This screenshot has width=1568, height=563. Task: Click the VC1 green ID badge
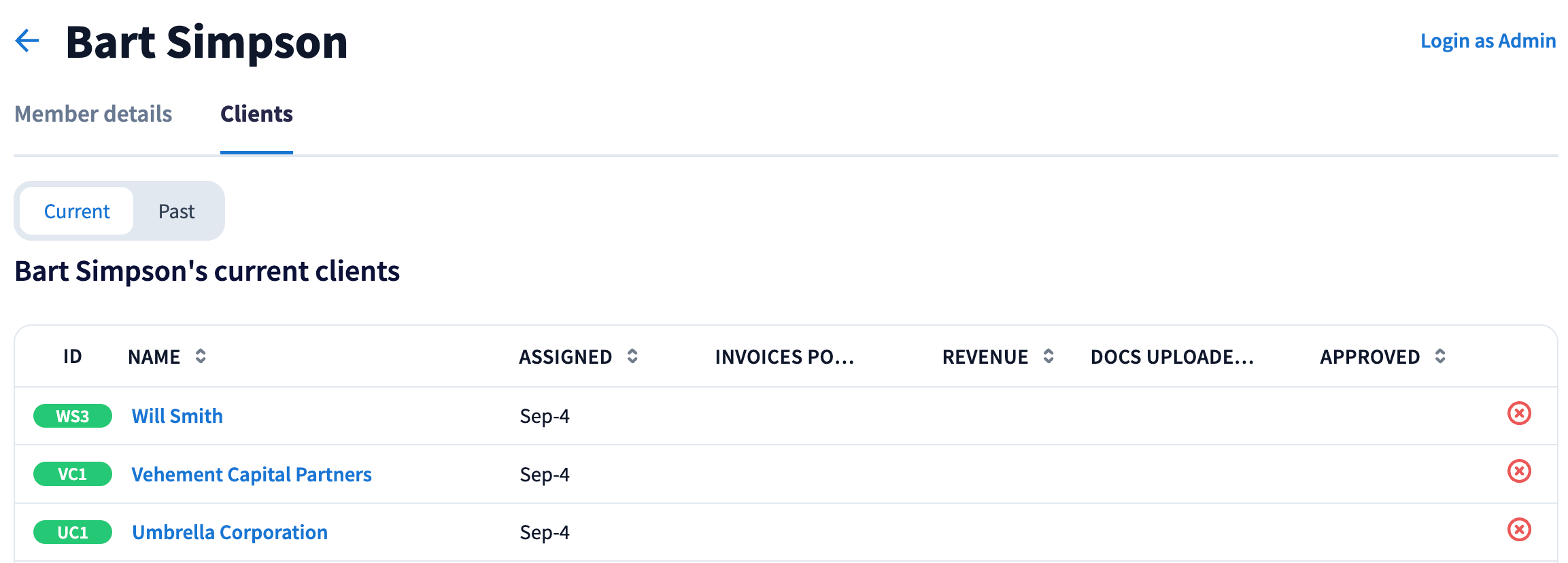click(73, 474)
